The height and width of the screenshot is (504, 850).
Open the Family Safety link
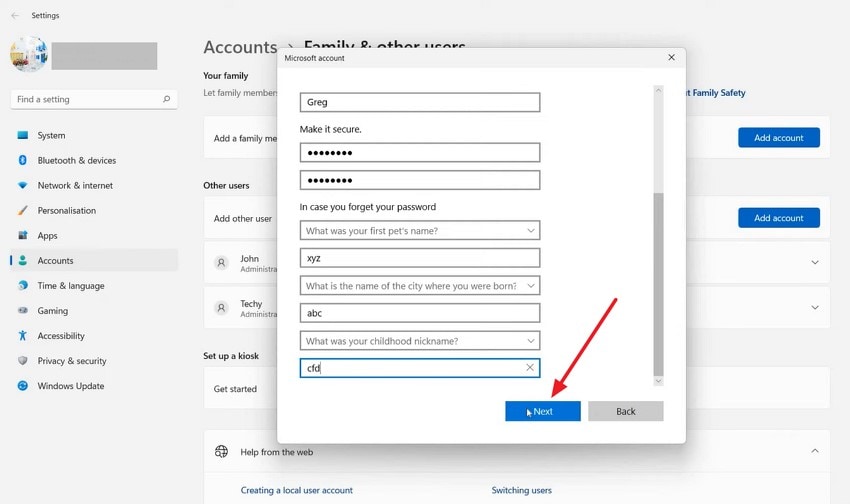click(716, 93)
